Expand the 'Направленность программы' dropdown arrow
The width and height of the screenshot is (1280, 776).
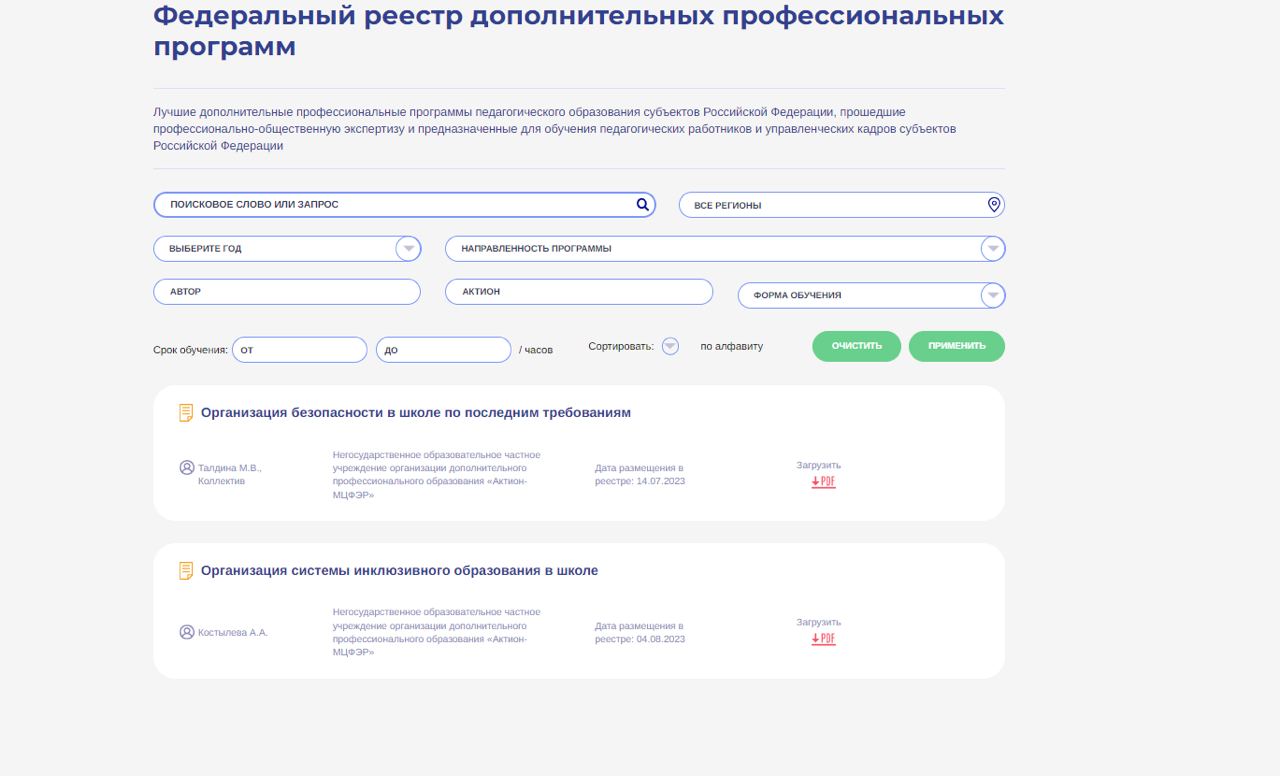pyautogui.click(x=992, y=249)
